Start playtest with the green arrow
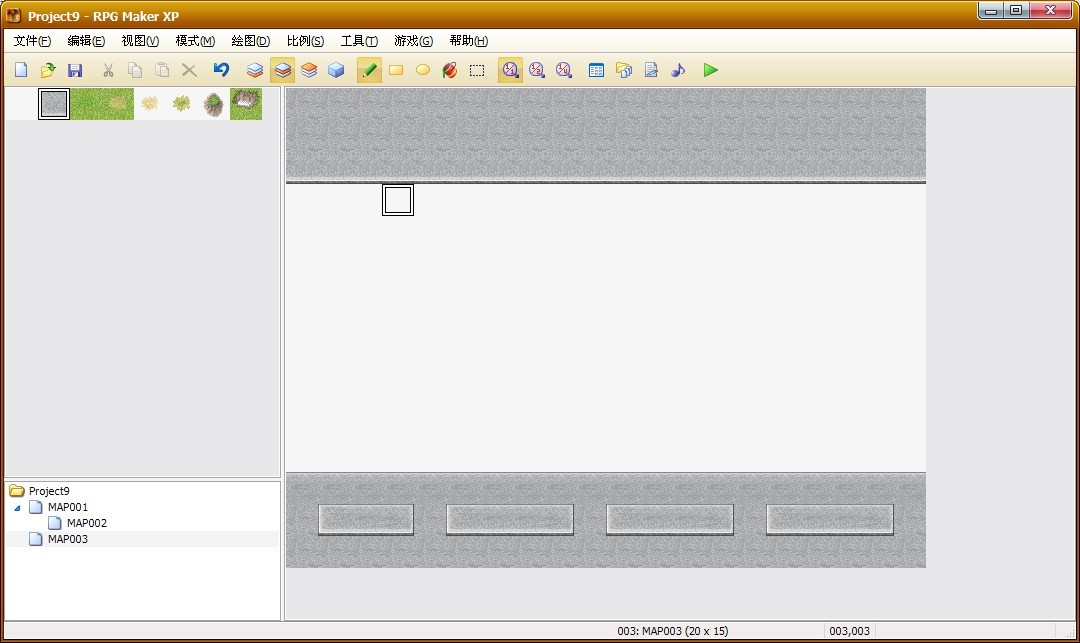The width and height of the screenshot is (1080, 643). [x=711, y=70]
